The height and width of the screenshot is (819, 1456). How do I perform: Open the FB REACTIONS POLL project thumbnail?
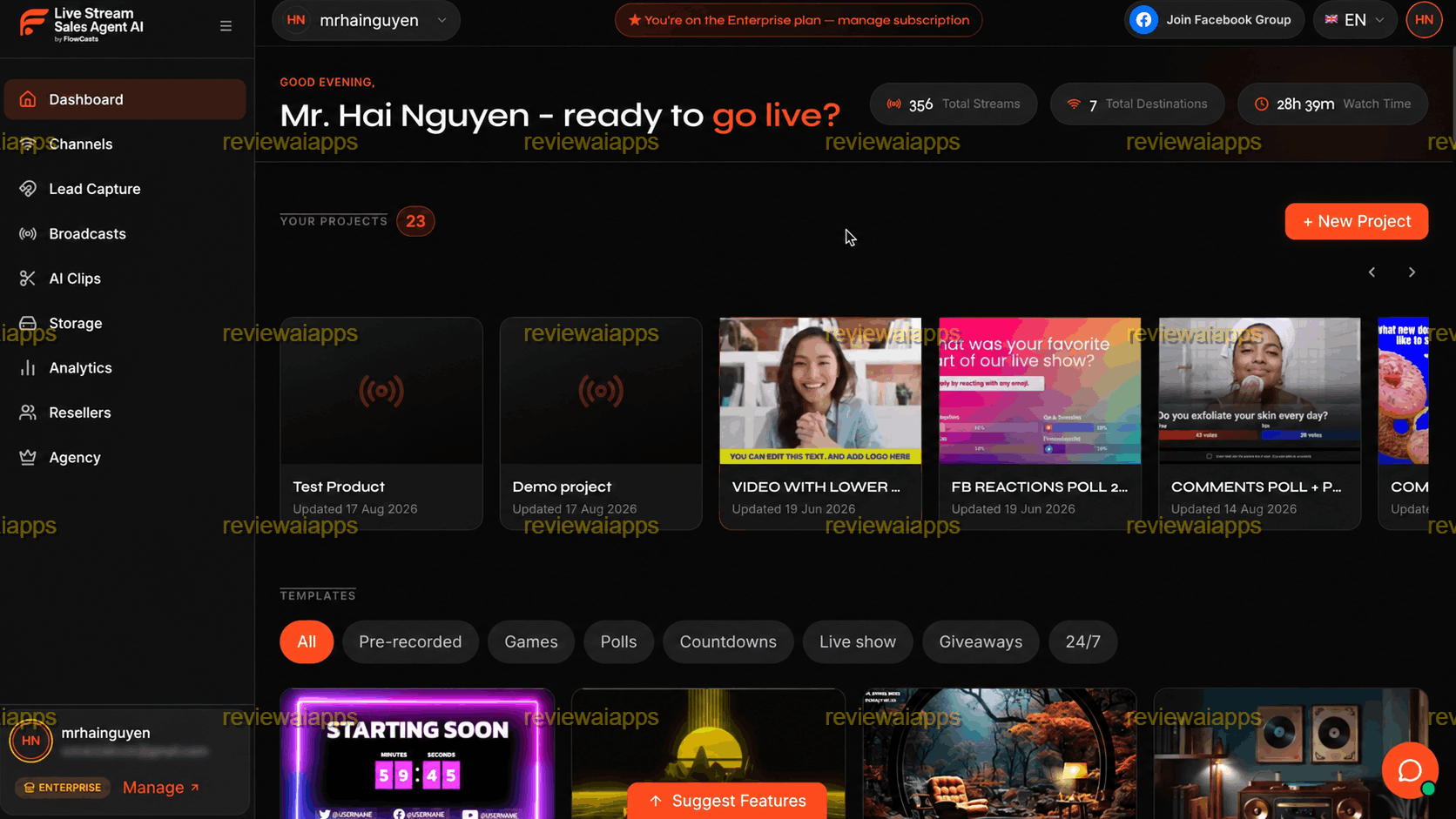(x=1040, y=391)
